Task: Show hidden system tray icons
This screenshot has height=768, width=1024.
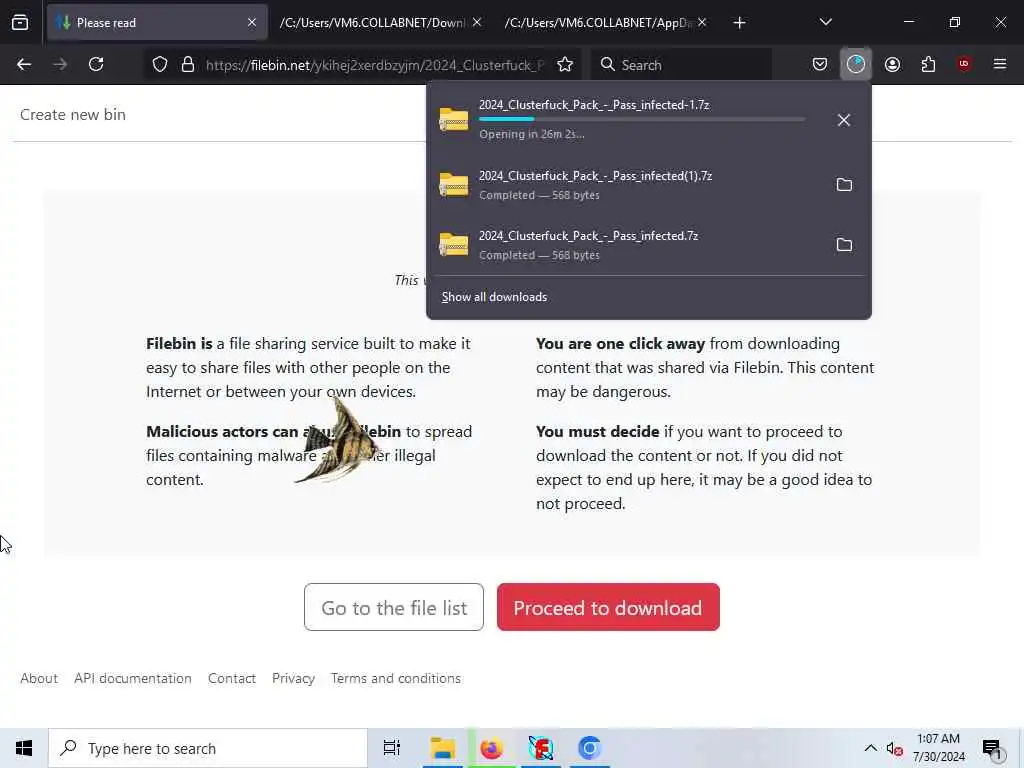Action: tap(871, 748)
